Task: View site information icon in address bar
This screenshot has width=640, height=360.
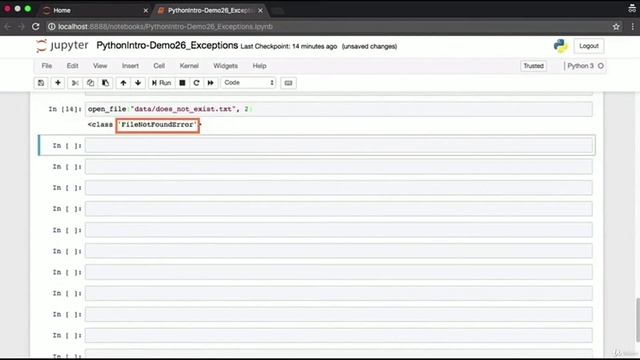Action: click(51, 27)
